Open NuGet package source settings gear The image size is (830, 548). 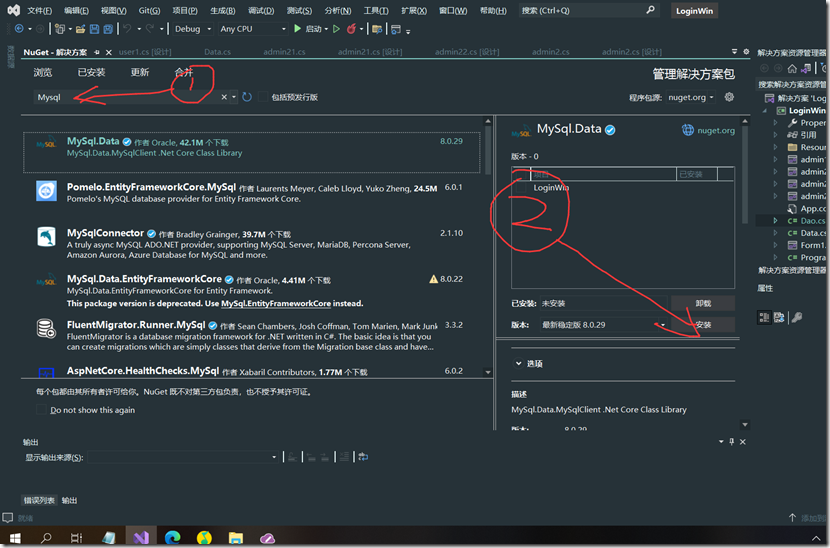729,97
